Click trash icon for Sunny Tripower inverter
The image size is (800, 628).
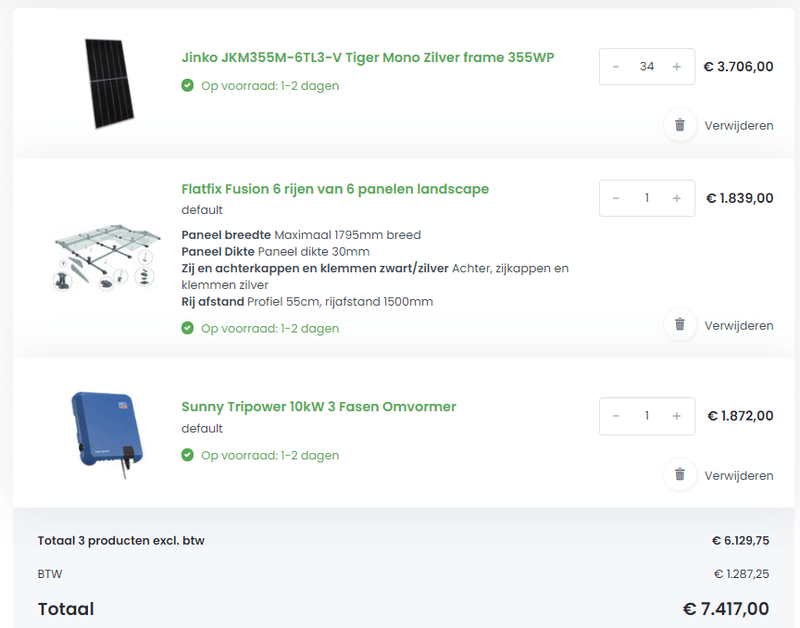[x=680, y=475]
